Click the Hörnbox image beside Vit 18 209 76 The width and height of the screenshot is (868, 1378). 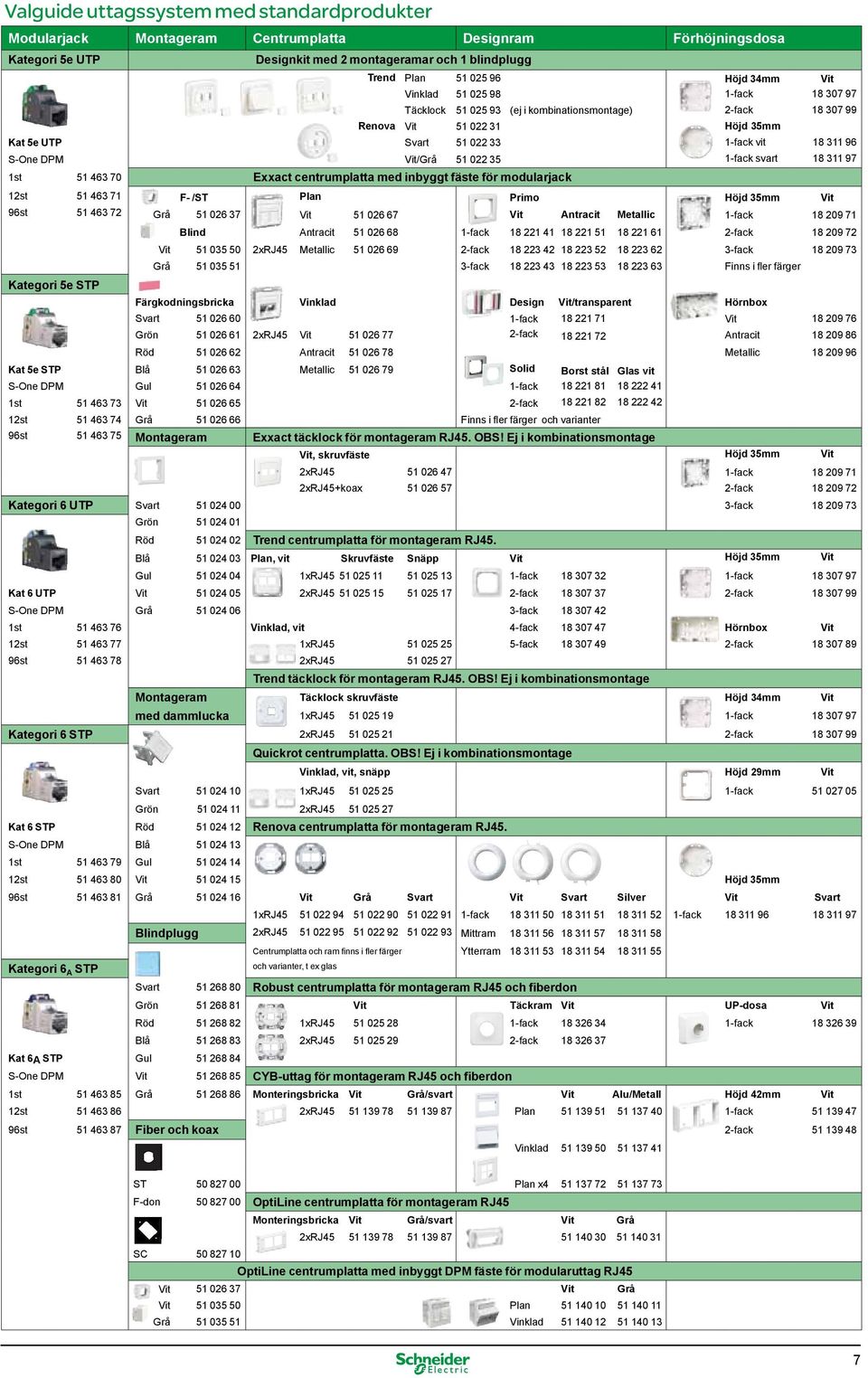[694, 305]
